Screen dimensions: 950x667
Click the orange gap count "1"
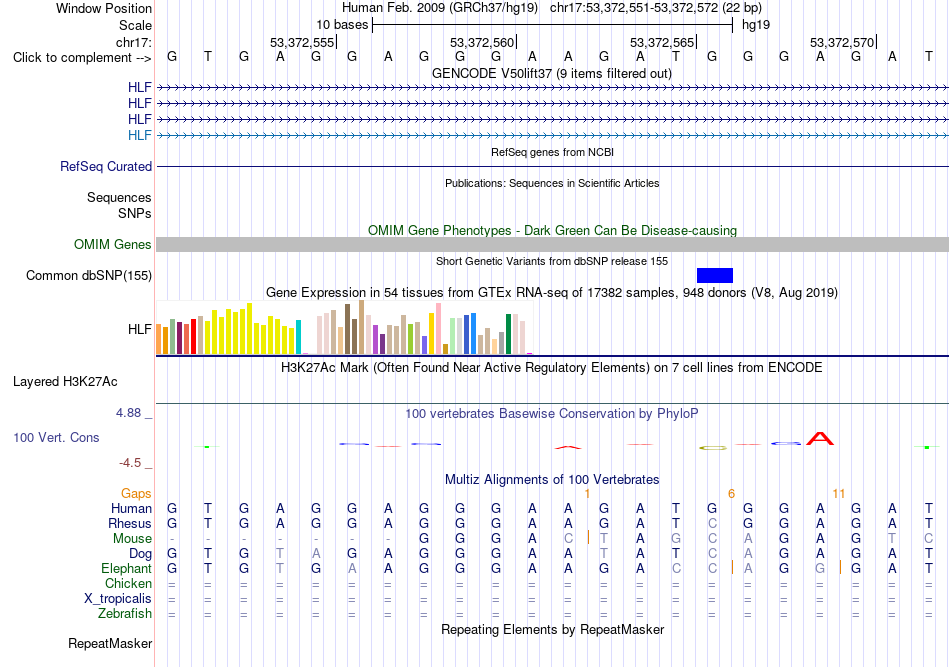(x=587, y=494)
